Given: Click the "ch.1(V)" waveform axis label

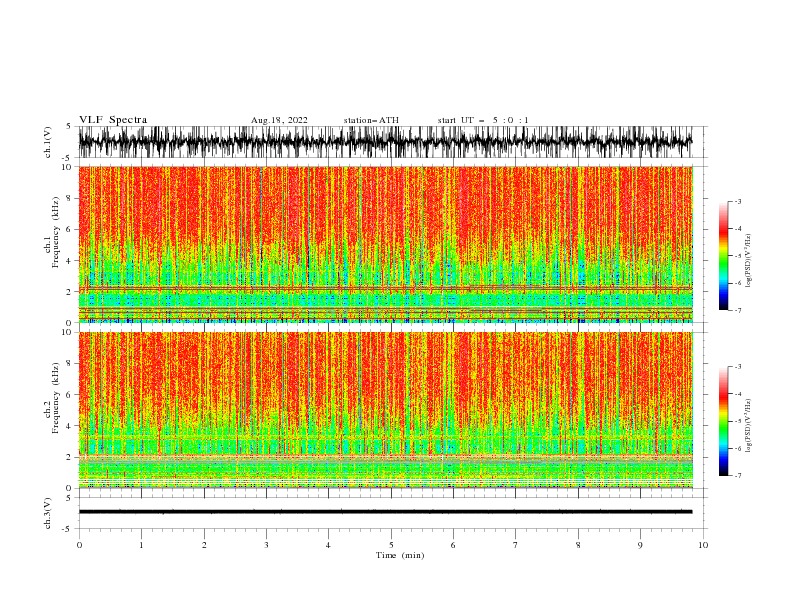Looking at the screenshot, I should tap(48, 142).
